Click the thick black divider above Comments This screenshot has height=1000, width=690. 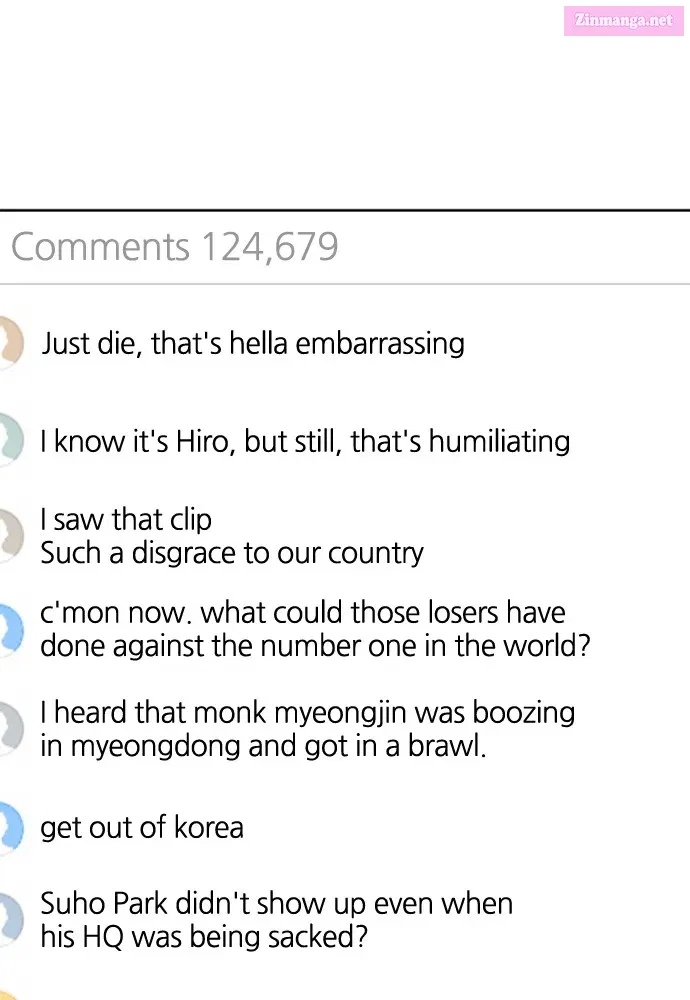point(345,210)
